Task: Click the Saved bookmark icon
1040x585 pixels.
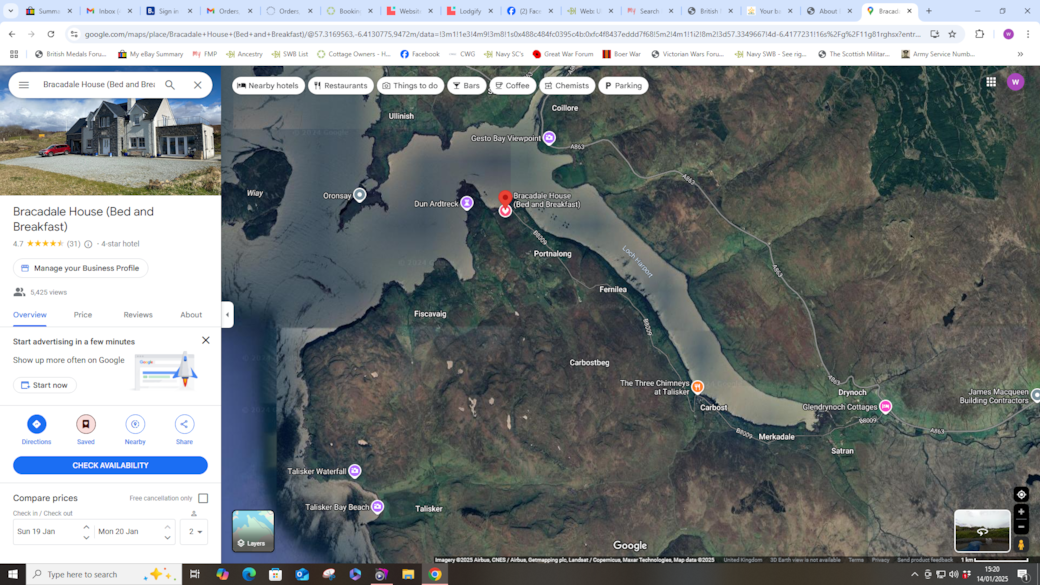Action: [86, 425]
